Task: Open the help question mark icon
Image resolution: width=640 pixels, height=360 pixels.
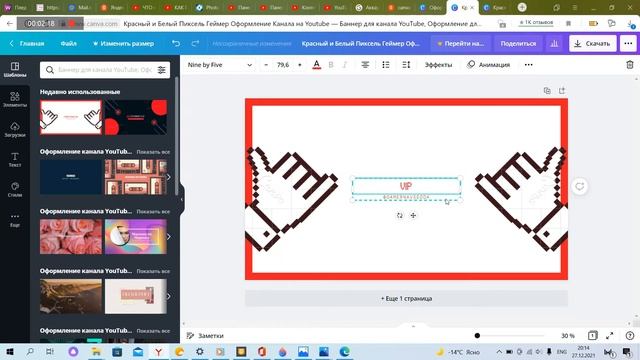Action: (x=629, y=336)
